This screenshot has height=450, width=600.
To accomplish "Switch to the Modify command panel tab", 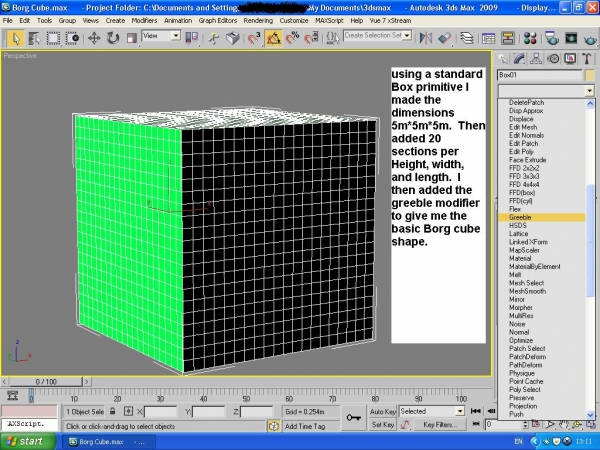I will [x=519, y=59].
